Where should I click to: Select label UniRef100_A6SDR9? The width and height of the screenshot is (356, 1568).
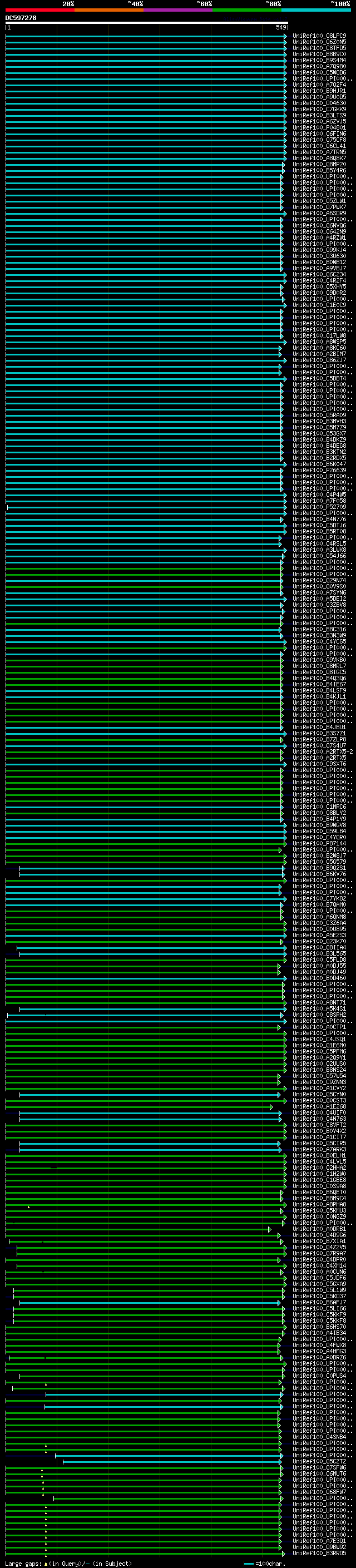tap(319, 213)
